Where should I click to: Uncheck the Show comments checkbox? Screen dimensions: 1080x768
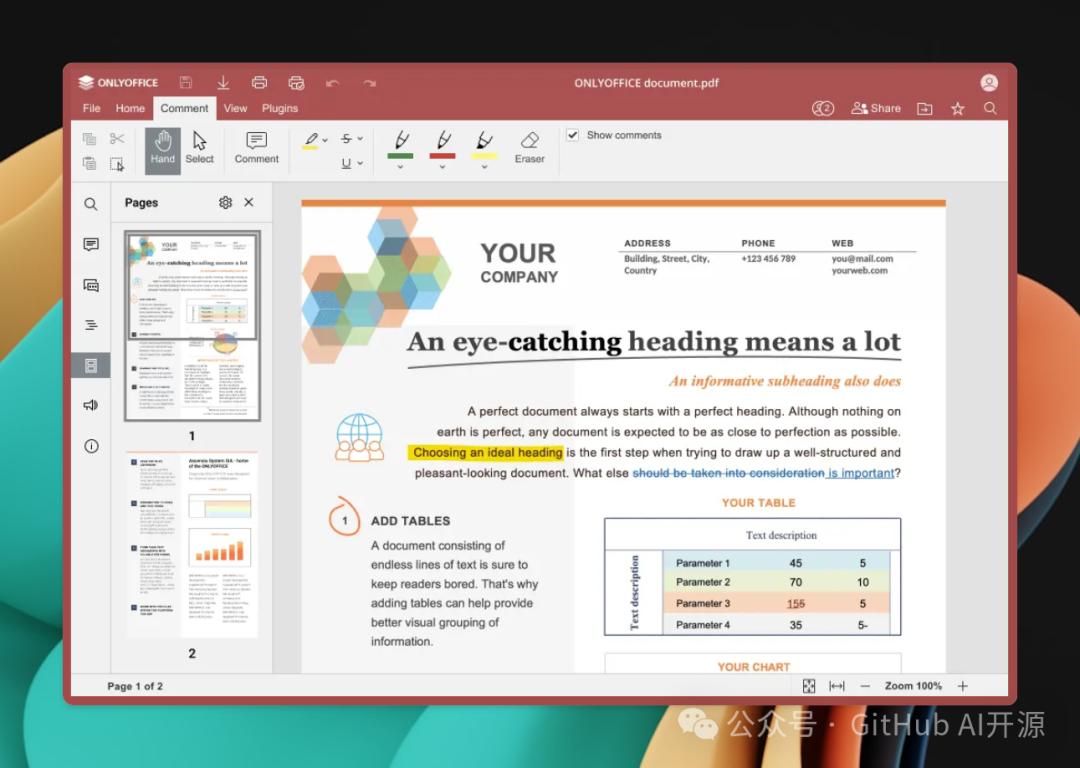coord(573,135)
